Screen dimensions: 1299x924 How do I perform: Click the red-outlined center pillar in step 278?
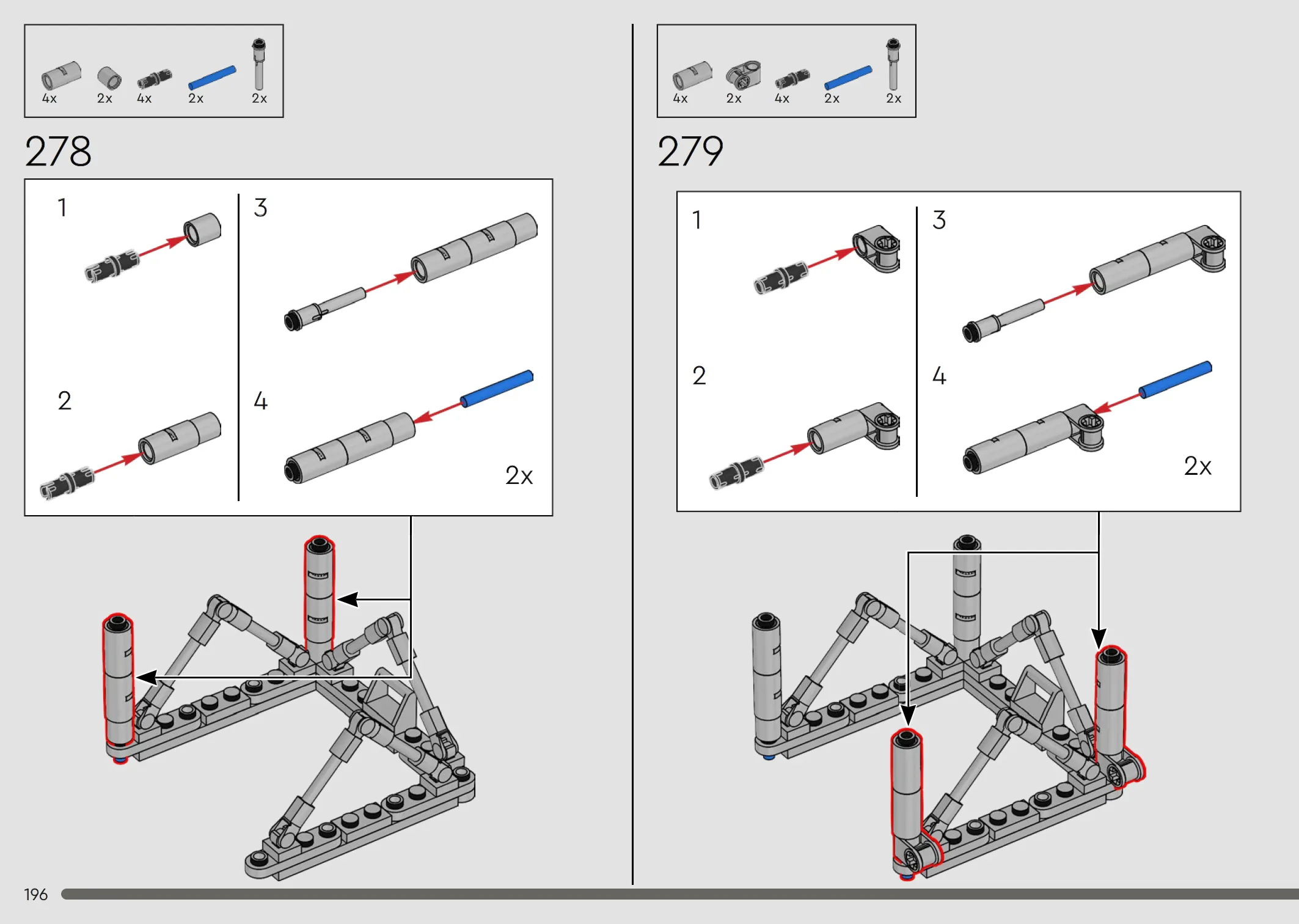point(320,595)
